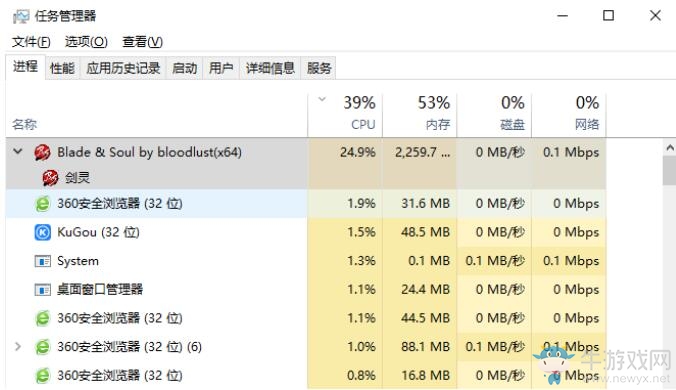Click the System process icon
The height and width of the screenshot is (390, 676).
(42, 261)
